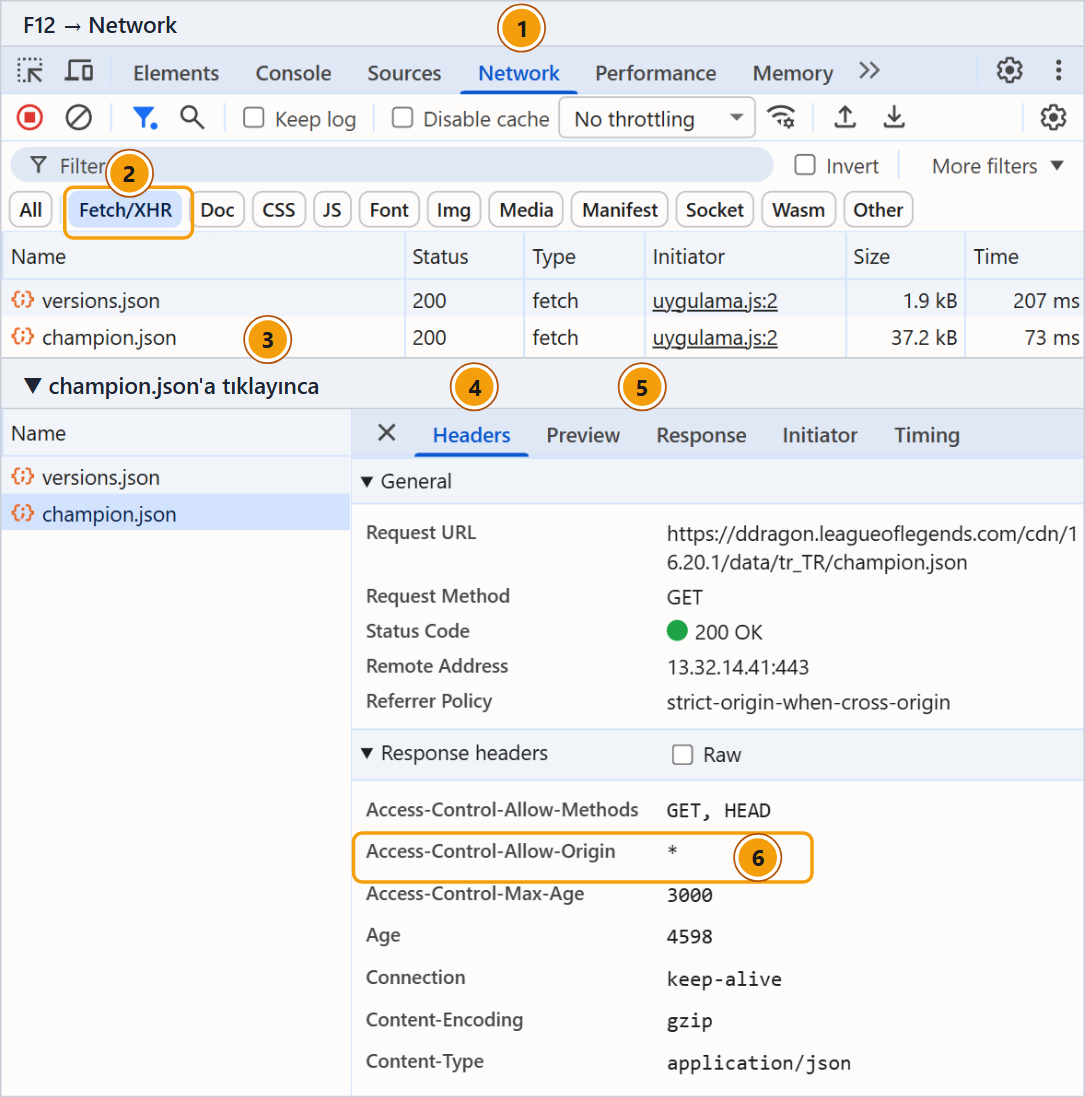The height and width of the screenshot is (1097, 1085).
Task: Open the Performance tab
Action: (655, 73)
